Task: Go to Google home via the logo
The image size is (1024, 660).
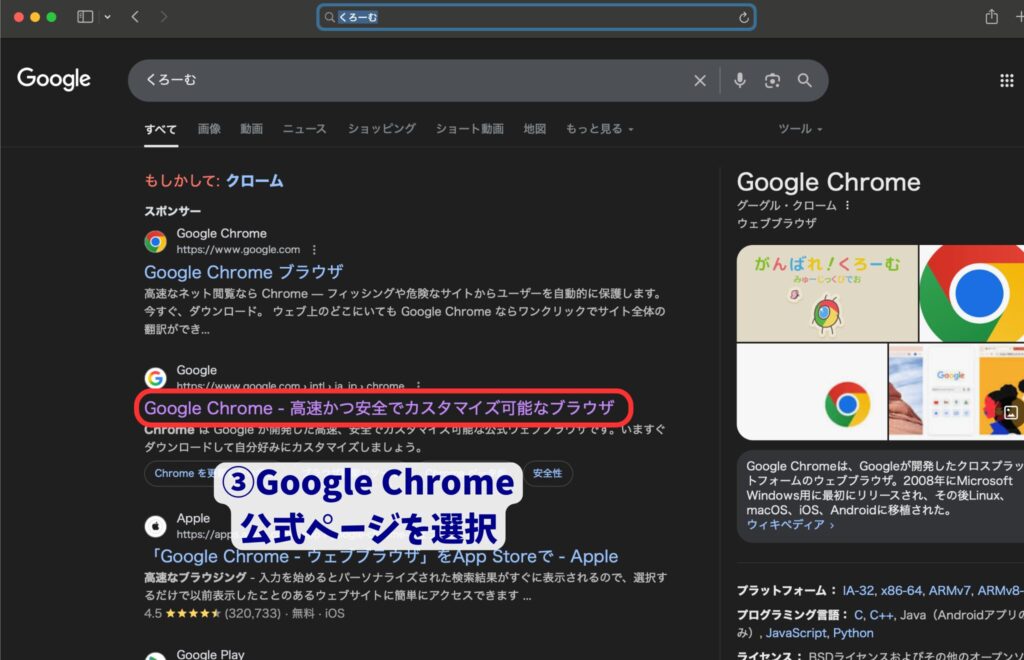Action: (54, 79)
